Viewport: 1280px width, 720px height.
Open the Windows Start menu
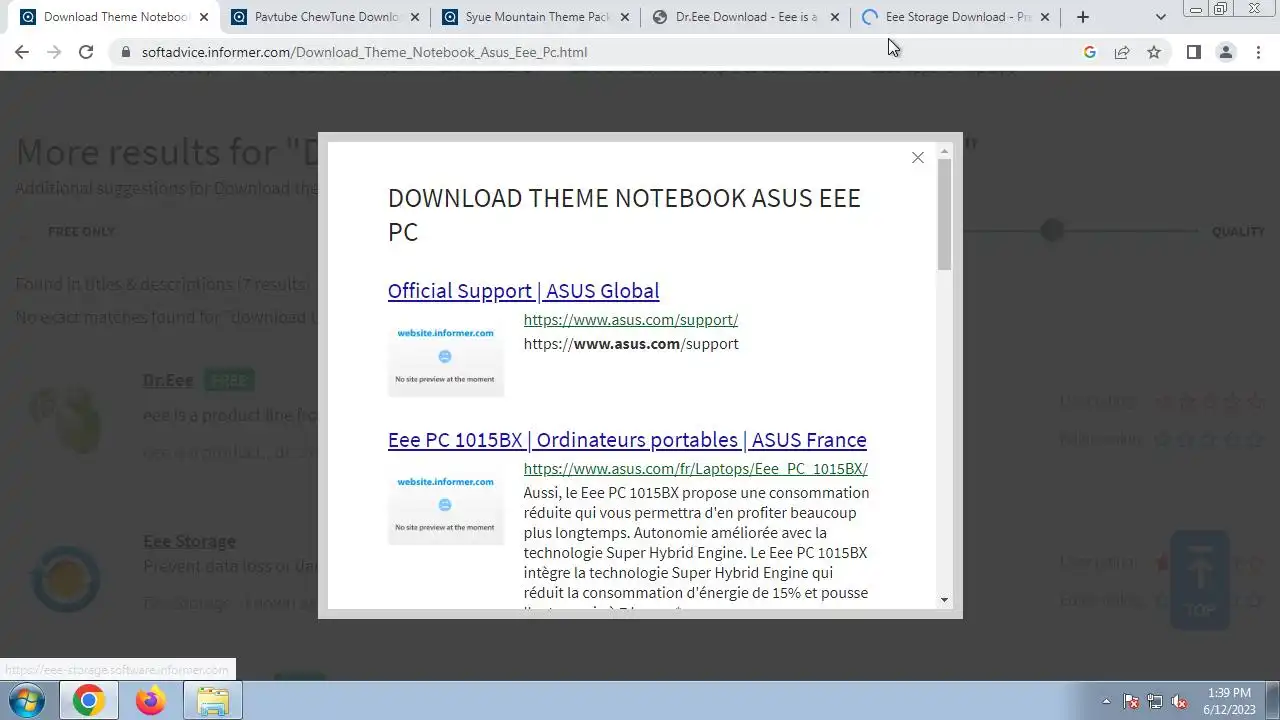point(24,701)
